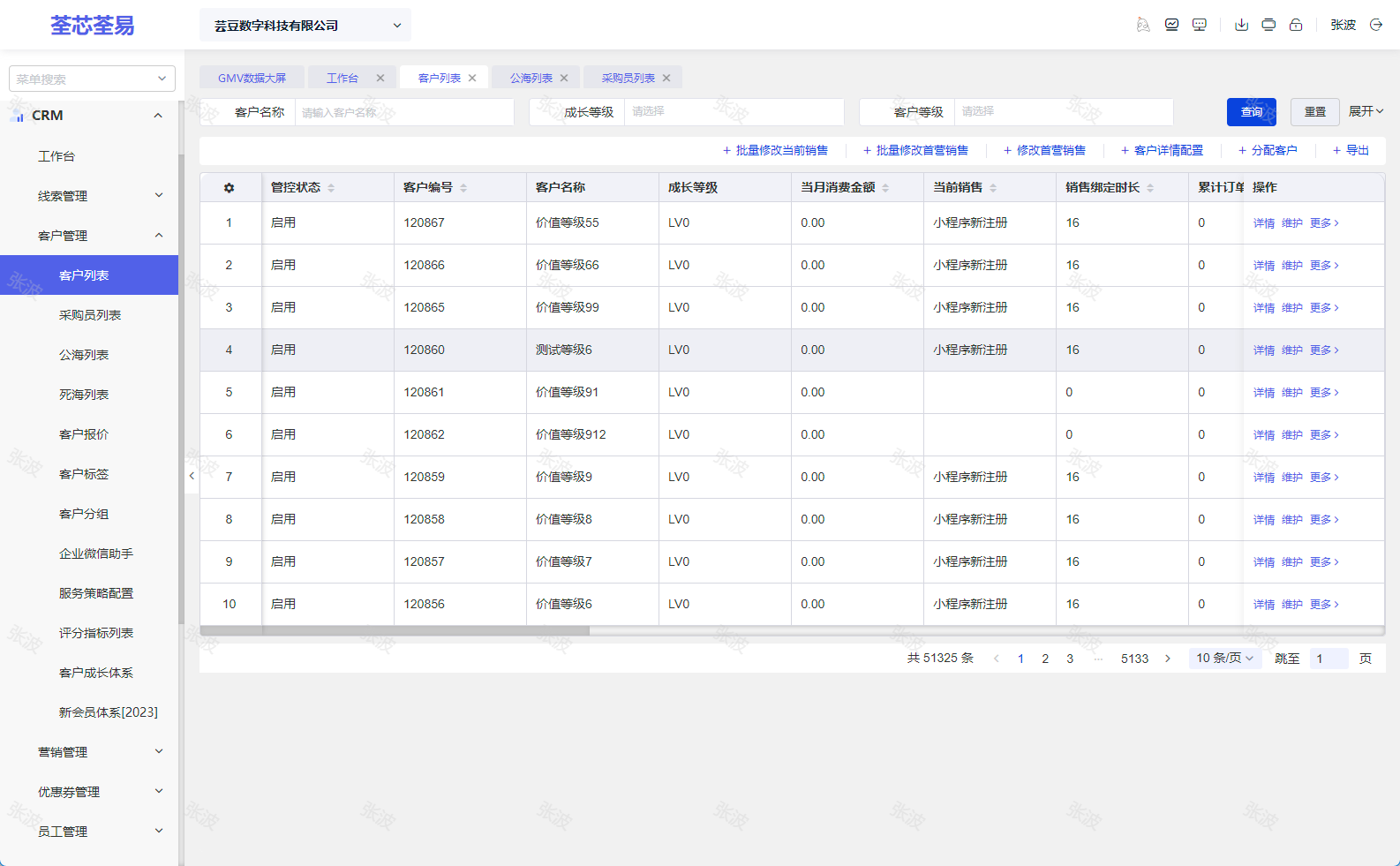Click 批量修改首营销售
The width and height of the screenshot is (1400, 866).
tap(915, 151)
